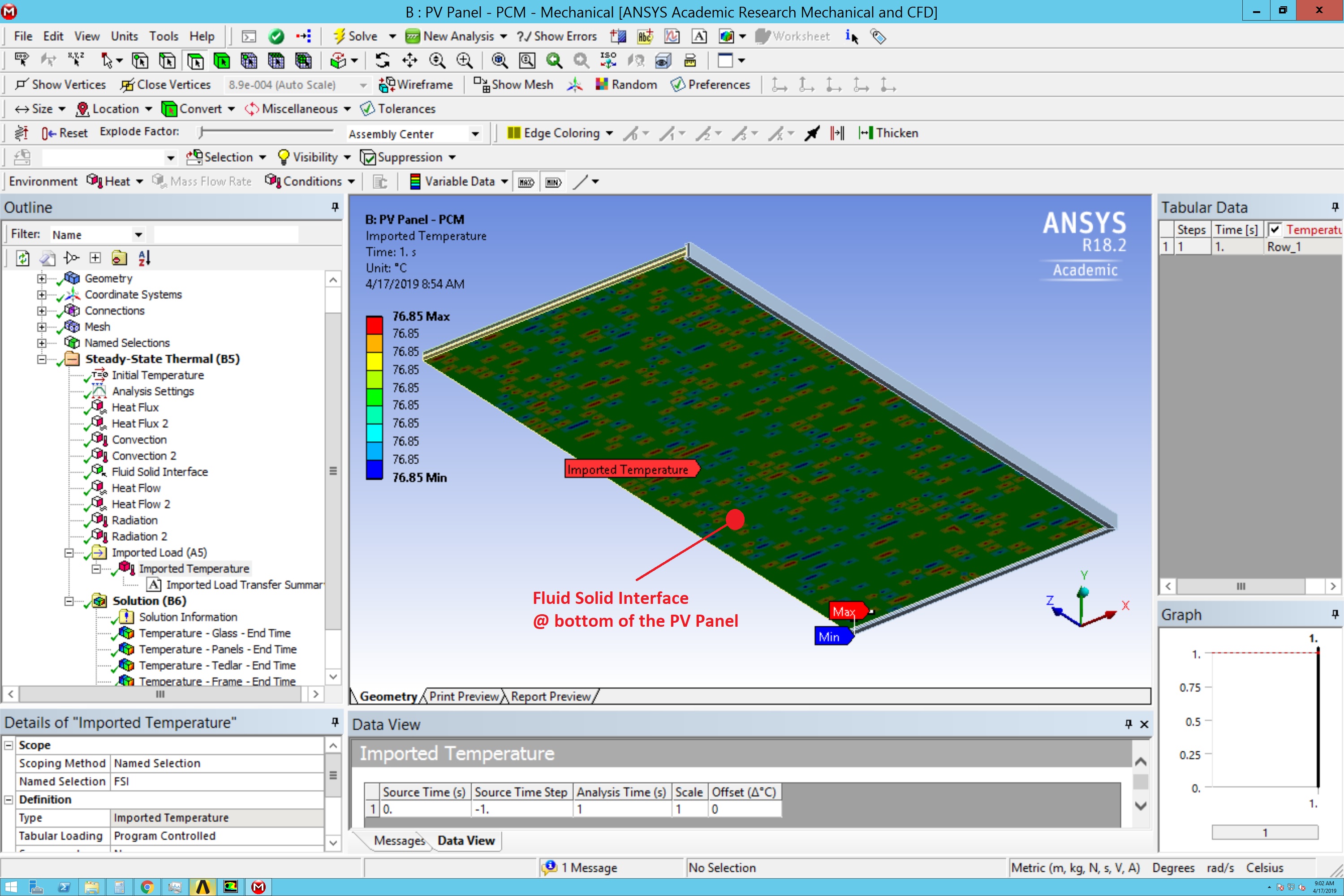The height and width of the screenshot is (896, 1344).
Task: Expand the Mesh tree node
Action: pyautogui.click(x=42, y=327)
